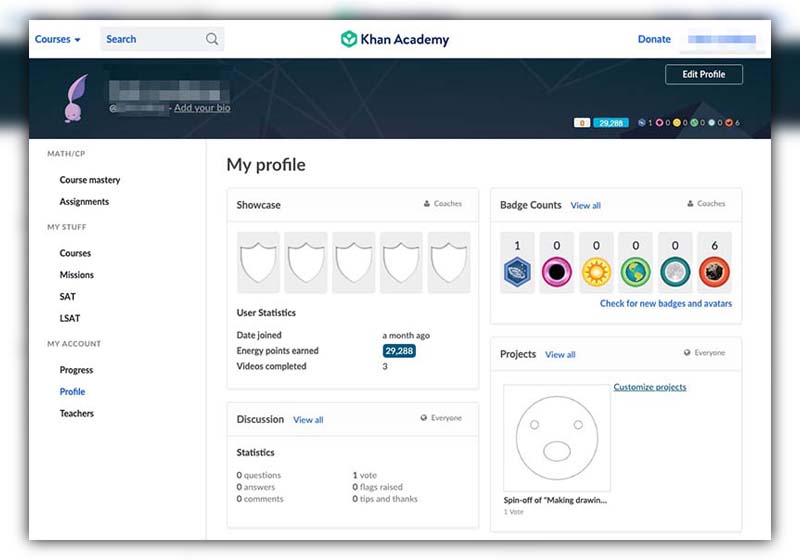Click the '0 questions' statistic
800x560 pixels.
(259, 475)
